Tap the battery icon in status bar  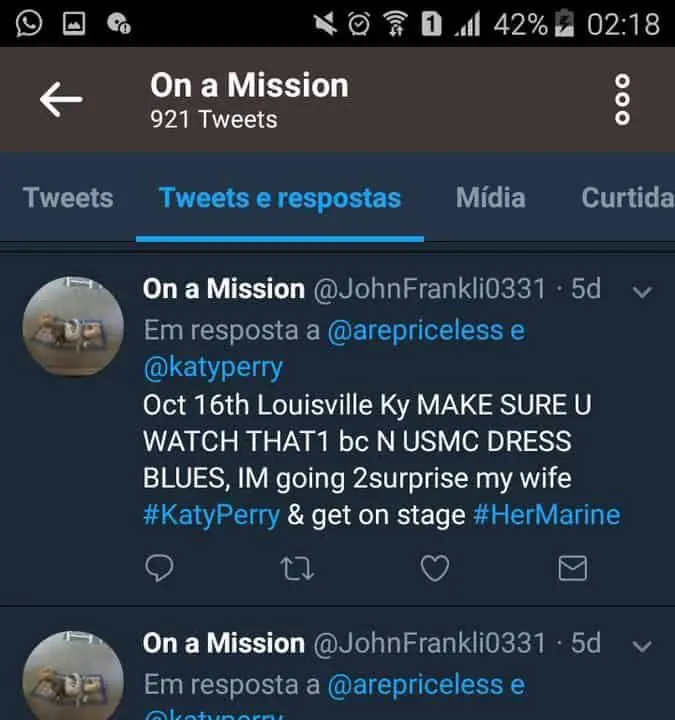565,23
